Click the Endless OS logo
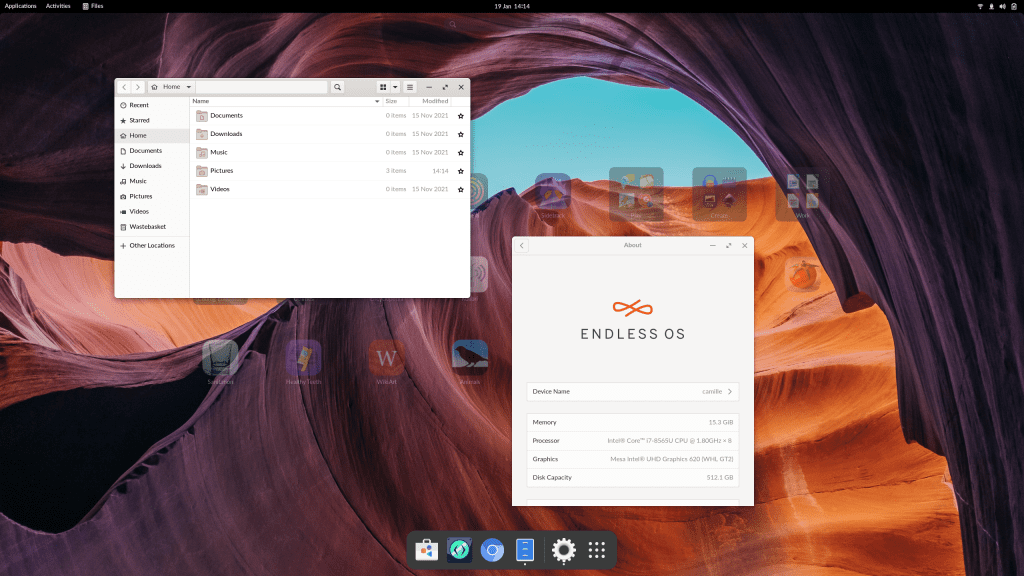The image size is (1024, 576). (632, 321)
